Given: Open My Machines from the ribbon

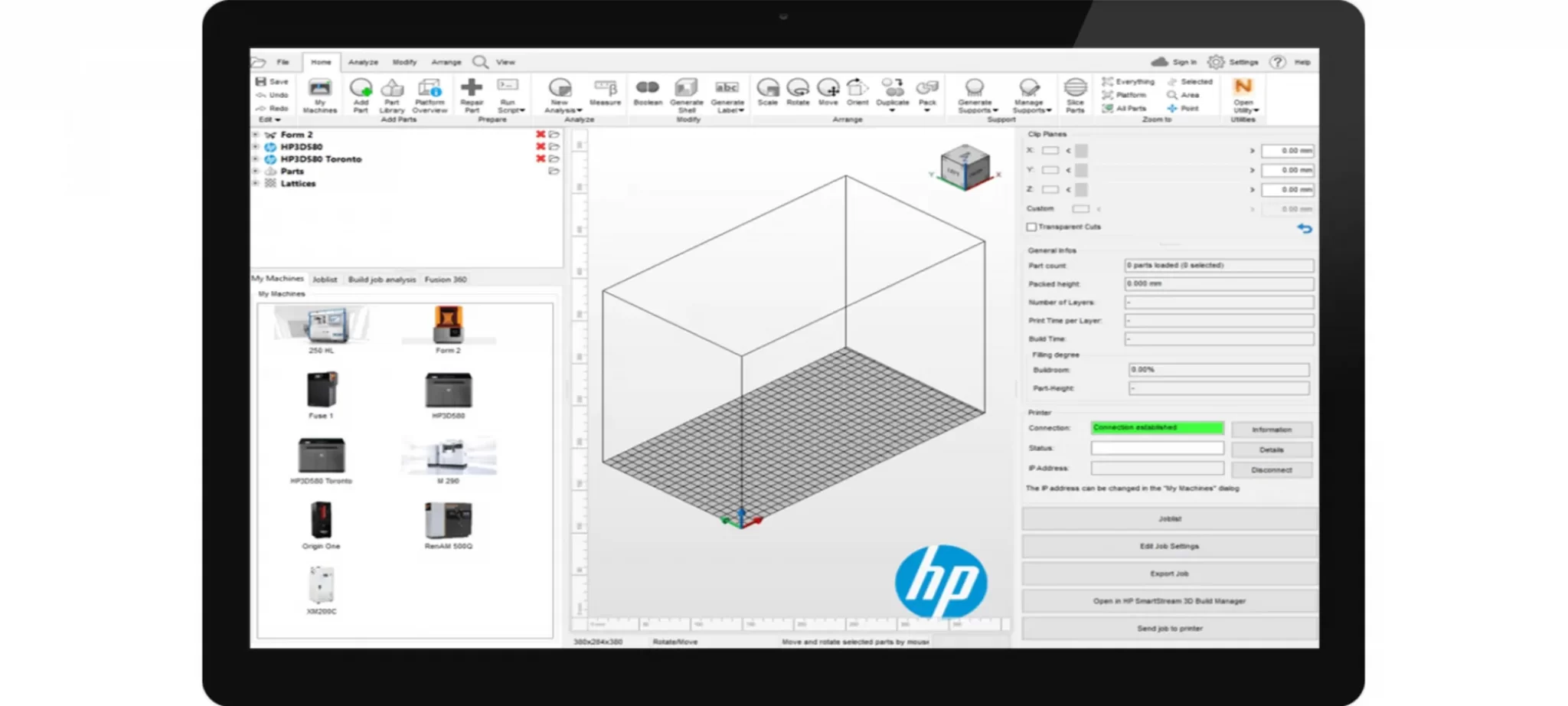Looking at the screenshot, I should [x=320, y=96].
